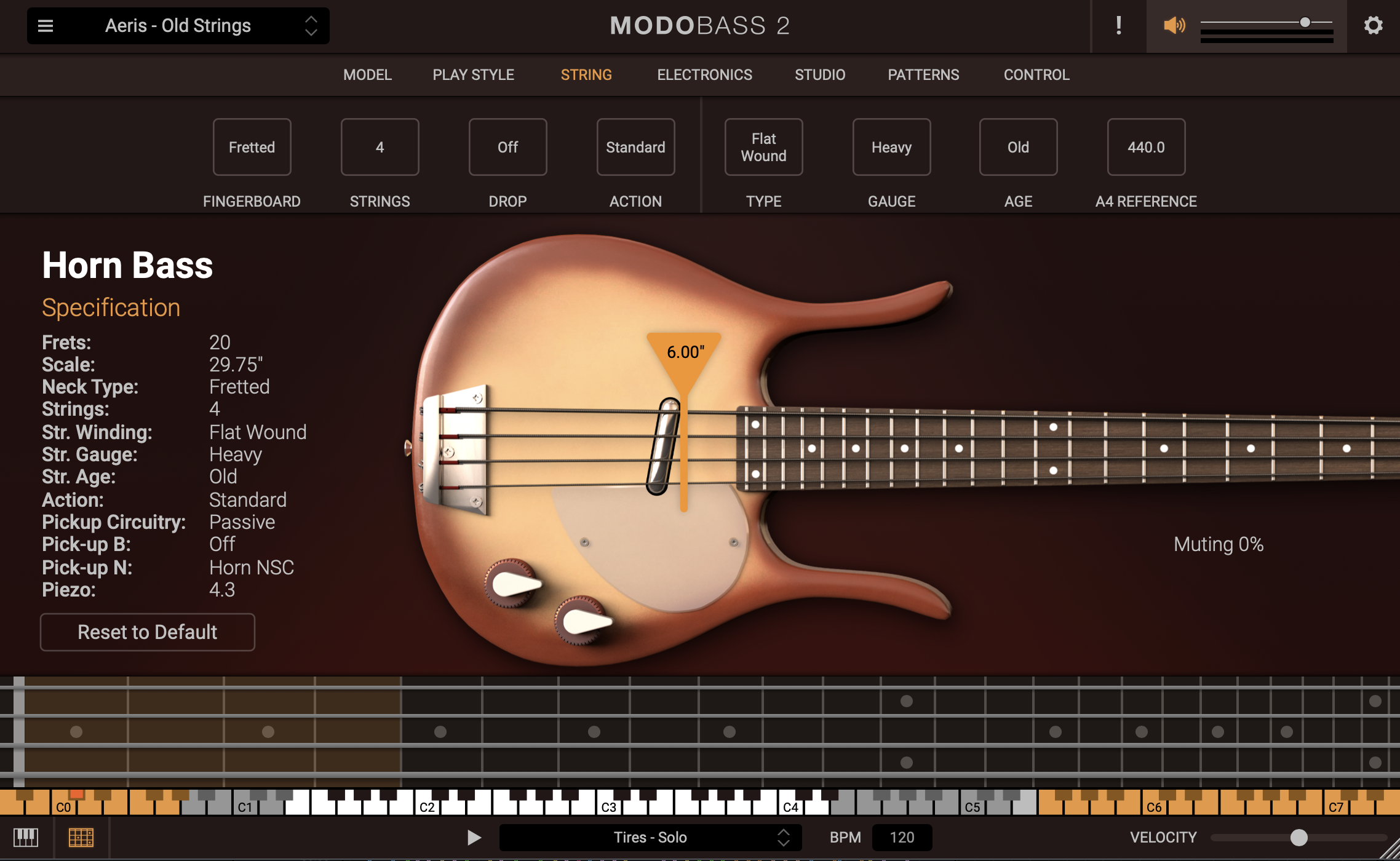Screen dimensions: 1400x861
Task: Toggle the Drop Off setting
Action: (x=507, y=148)
